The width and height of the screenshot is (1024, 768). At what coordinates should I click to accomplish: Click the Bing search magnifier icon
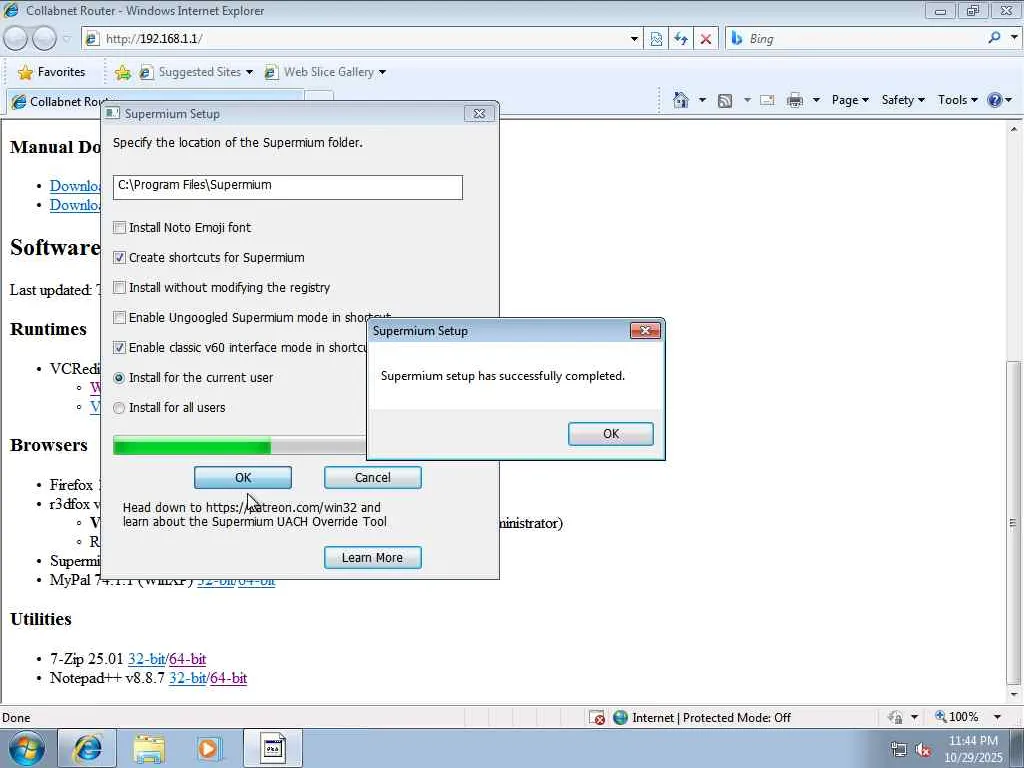(994, 38)
